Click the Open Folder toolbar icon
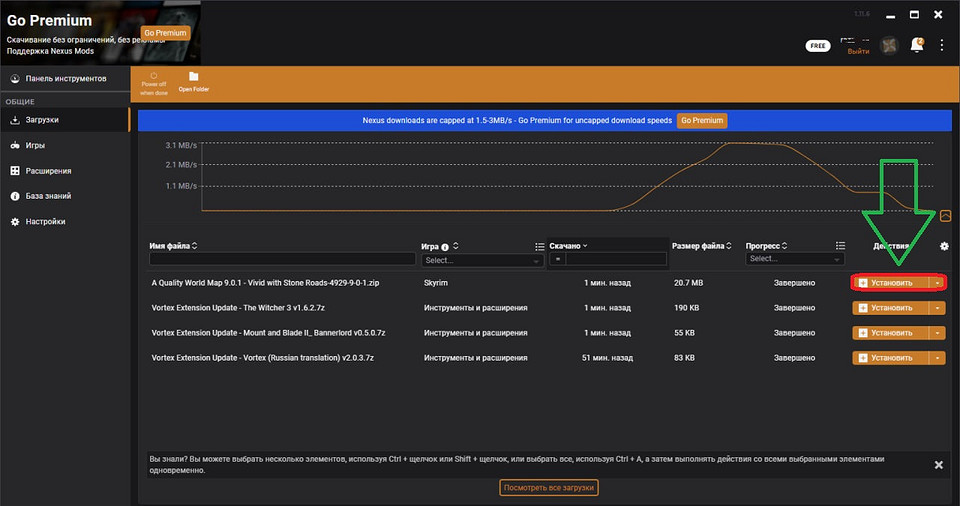 193,80
